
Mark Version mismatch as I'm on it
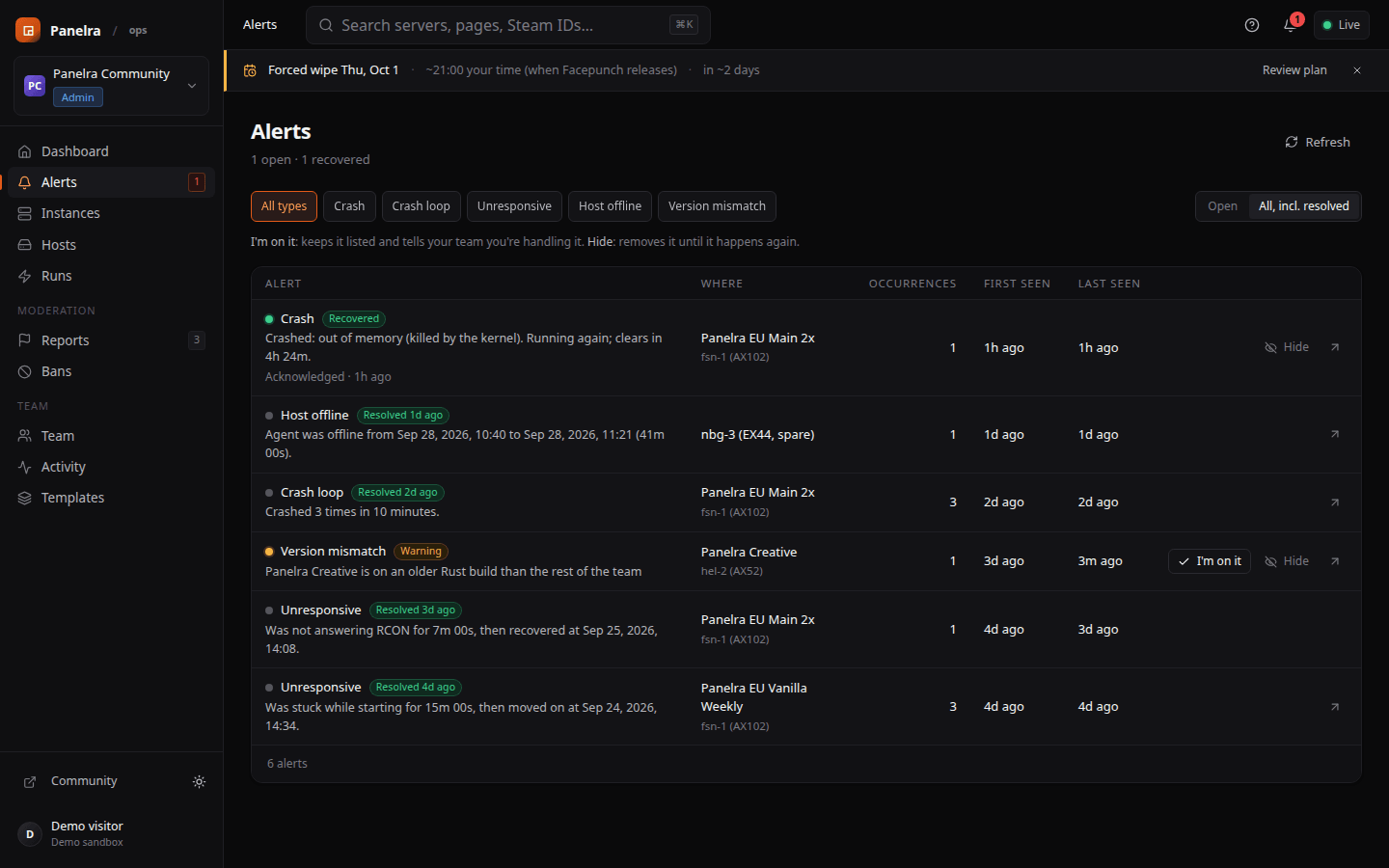pyautogui.click(x=1210, y=561)
